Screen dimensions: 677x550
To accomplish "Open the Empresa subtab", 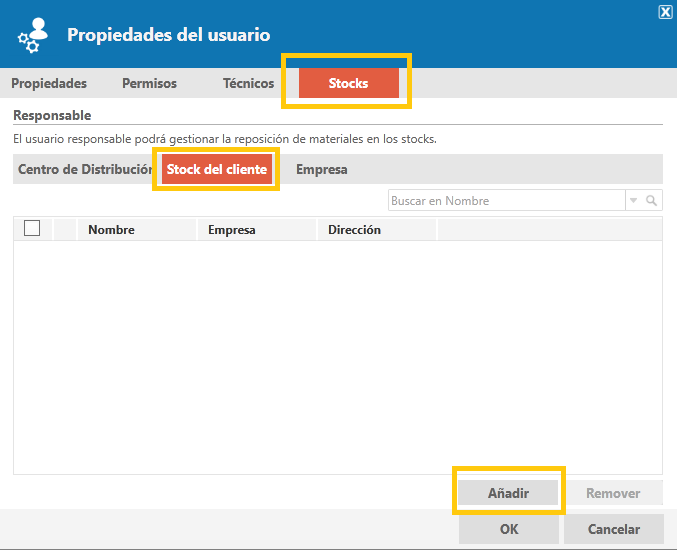I will (322, 169).
